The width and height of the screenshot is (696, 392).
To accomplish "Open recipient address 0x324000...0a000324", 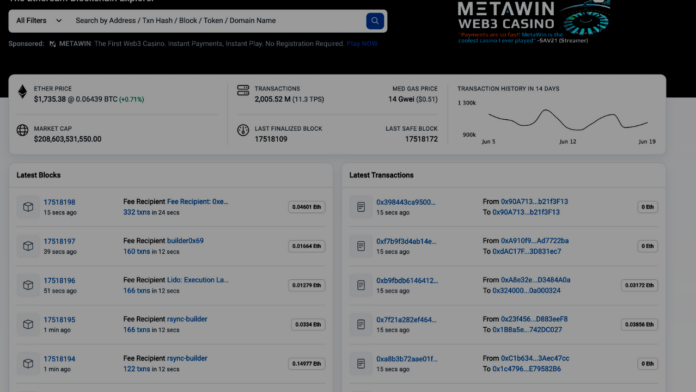I will [526, 290].
